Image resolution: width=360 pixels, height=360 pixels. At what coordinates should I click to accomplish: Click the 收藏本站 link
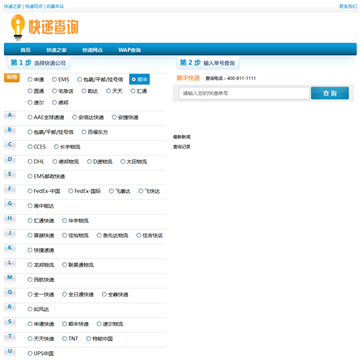[x=55, y=6]
